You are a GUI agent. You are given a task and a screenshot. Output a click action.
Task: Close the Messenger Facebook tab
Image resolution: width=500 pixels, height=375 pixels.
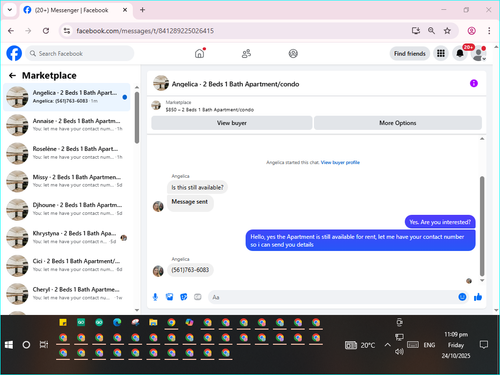(x=125, y=10)
